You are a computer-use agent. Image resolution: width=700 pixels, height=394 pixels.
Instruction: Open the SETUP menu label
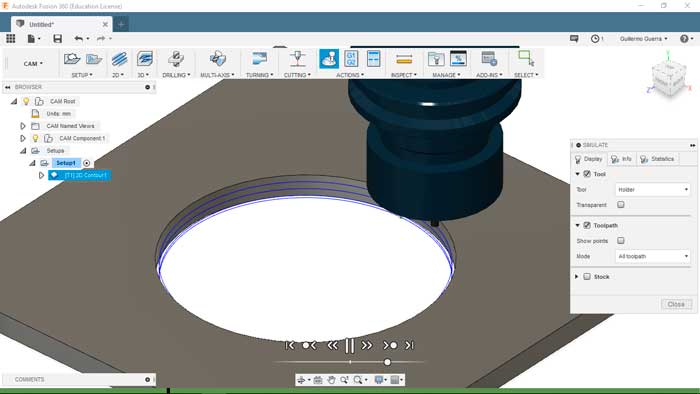(82, 75)
